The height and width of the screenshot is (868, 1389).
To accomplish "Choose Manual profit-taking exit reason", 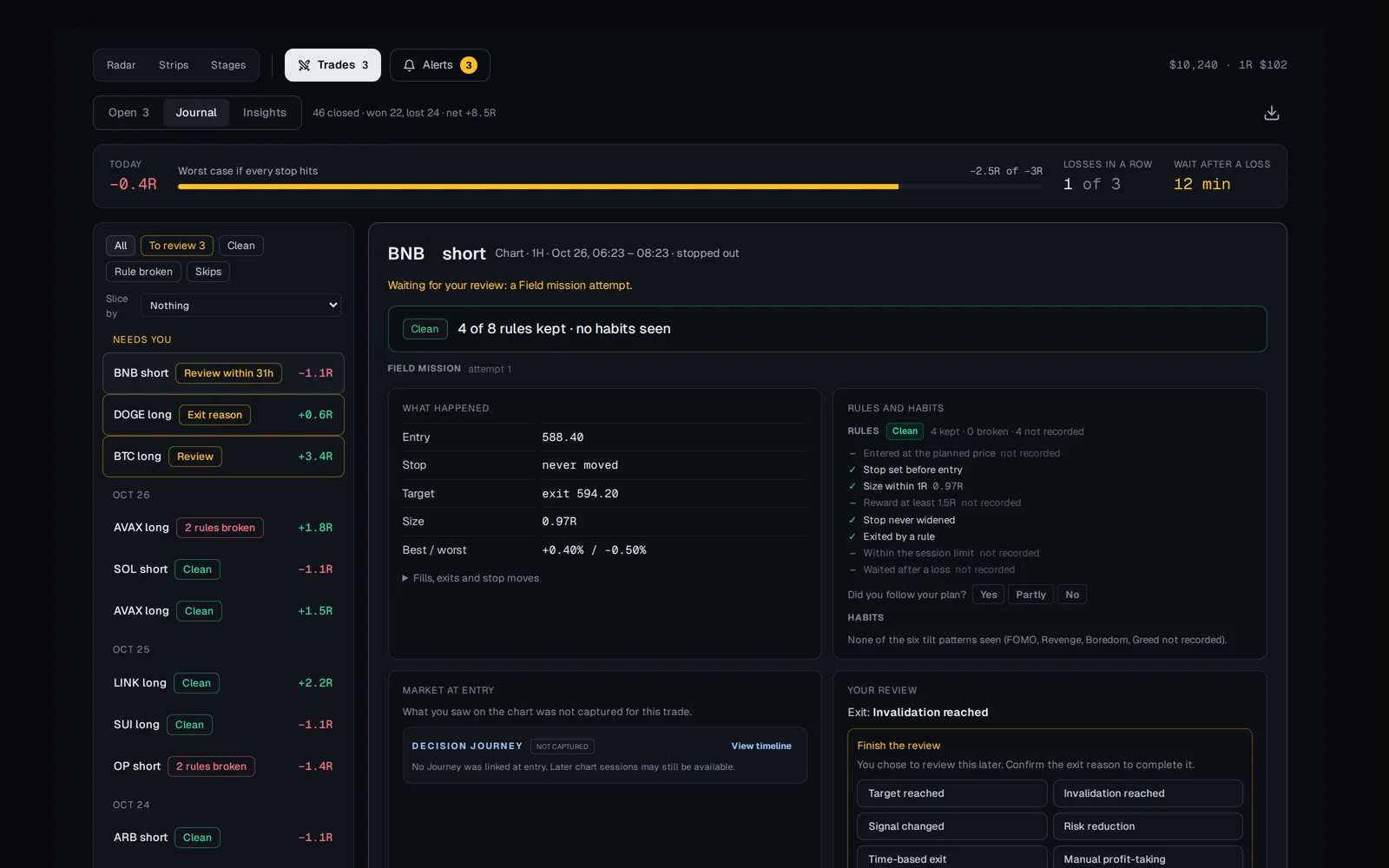I will coord(1148,858).
